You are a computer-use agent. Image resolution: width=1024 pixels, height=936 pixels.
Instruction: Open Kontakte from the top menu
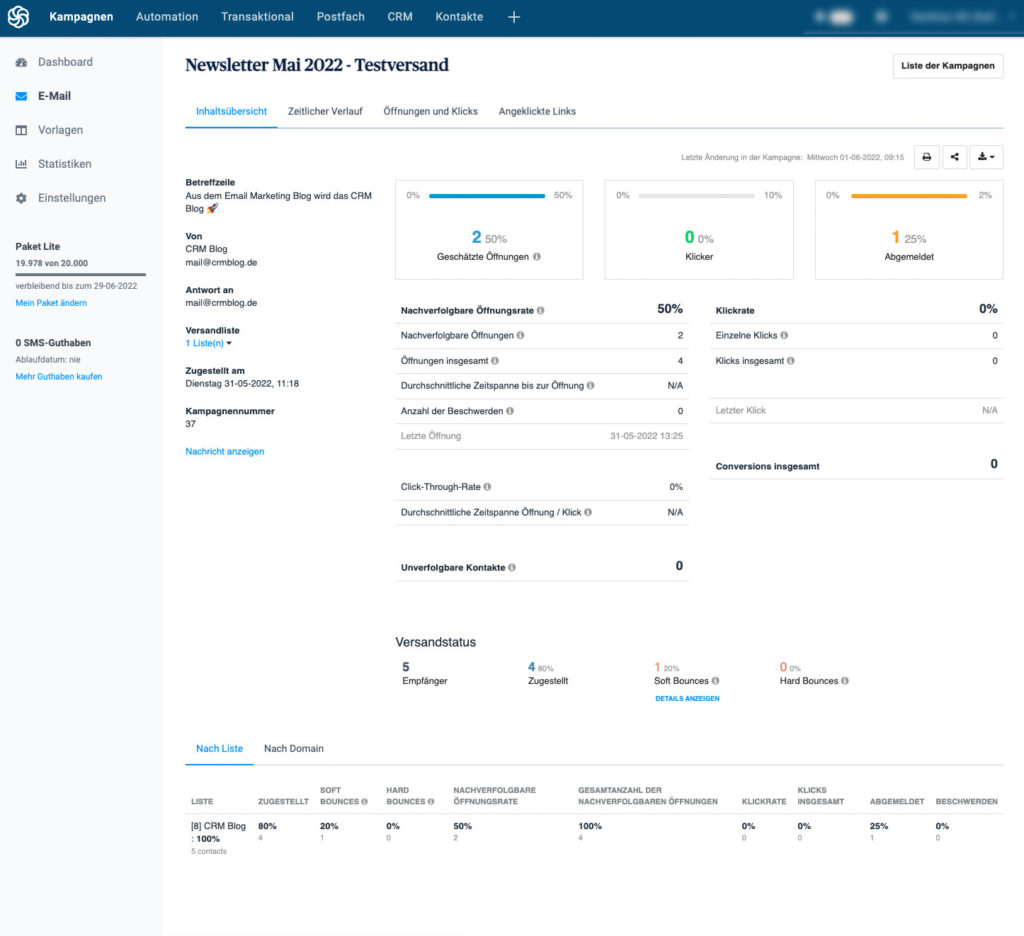[458, 17]
